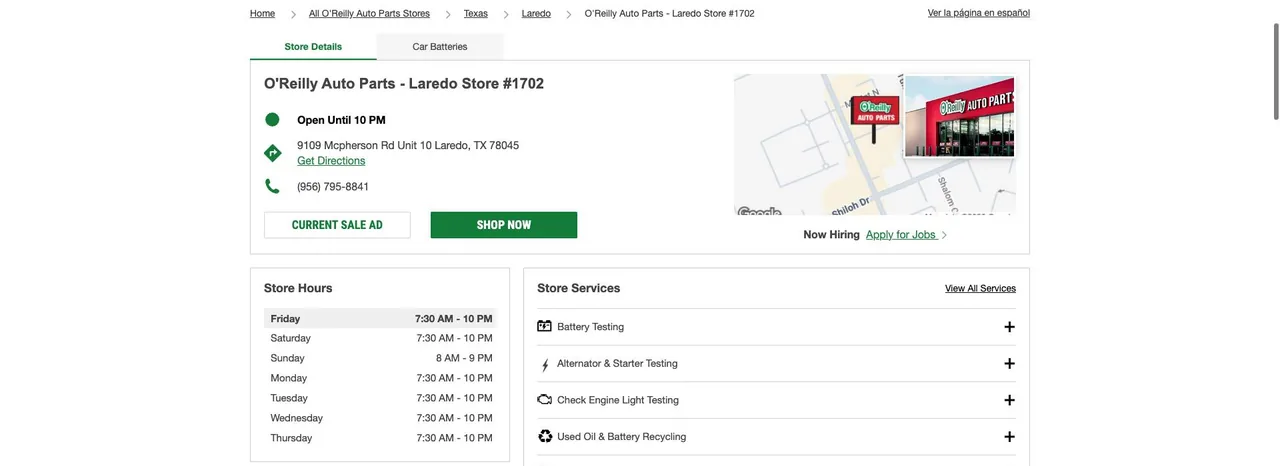Click the green open-status circle icon
Image resolution: width=1280 pixels, height=466 pixels.
point(272,120)
